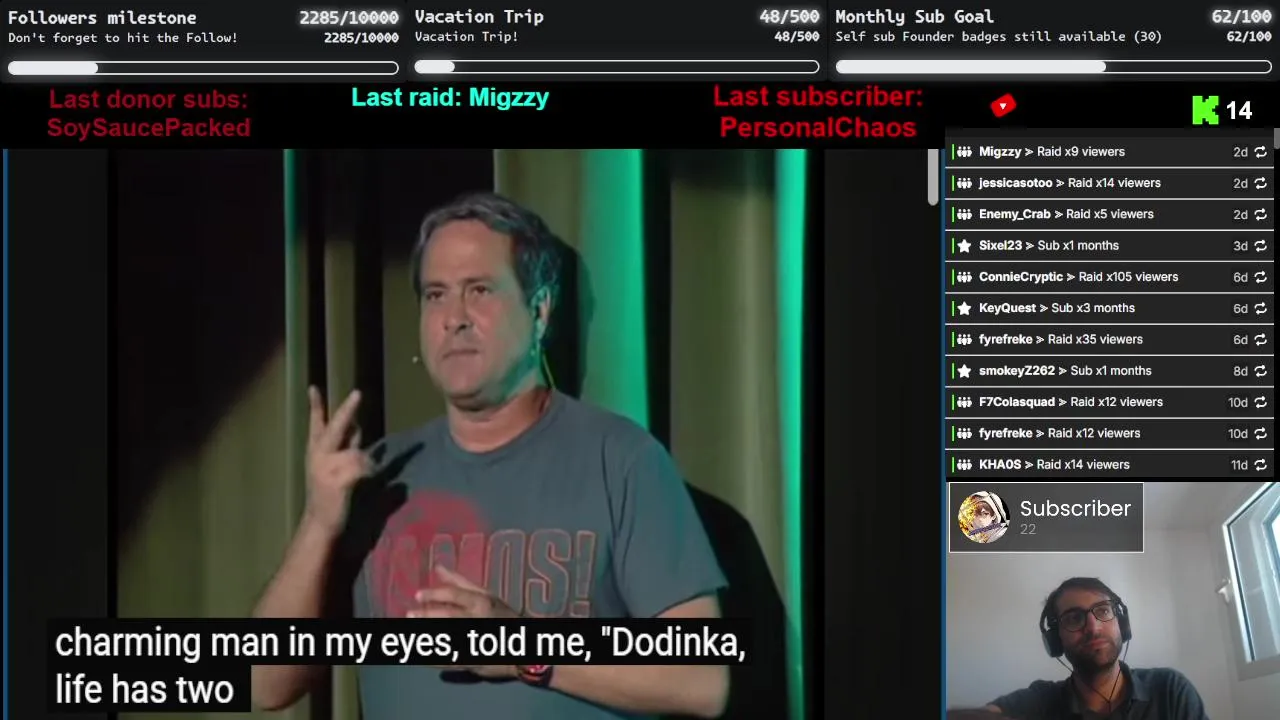
Task: Click the Vacation Trip progress bar
Action: pos(617,67)
